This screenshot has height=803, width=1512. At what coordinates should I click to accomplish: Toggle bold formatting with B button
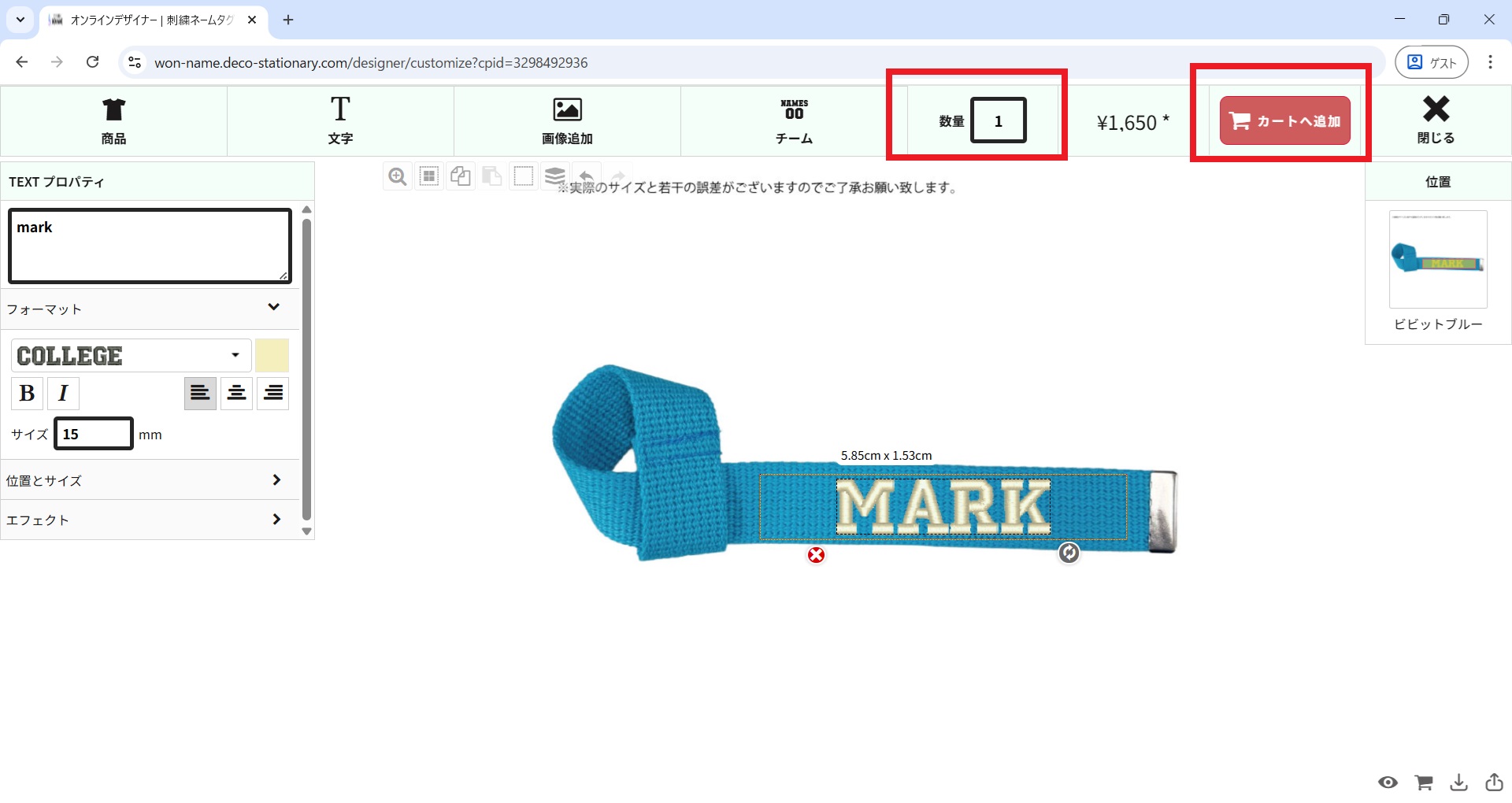(x=27, y=393)
